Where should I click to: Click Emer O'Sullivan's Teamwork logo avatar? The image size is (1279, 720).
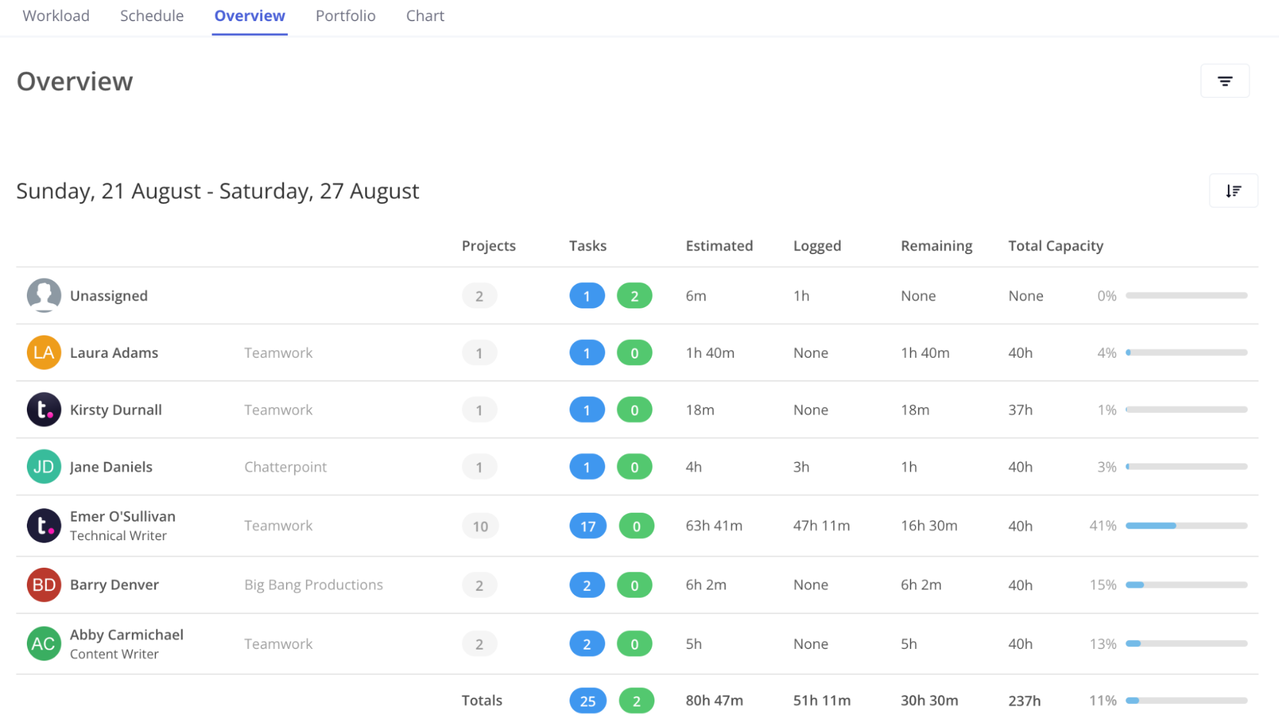coord(44,525)
